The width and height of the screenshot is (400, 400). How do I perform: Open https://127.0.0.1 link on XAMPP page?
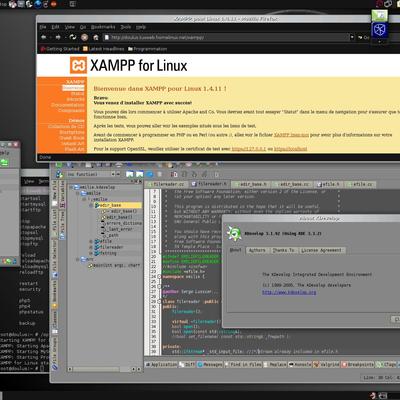[x=249, y=149]
